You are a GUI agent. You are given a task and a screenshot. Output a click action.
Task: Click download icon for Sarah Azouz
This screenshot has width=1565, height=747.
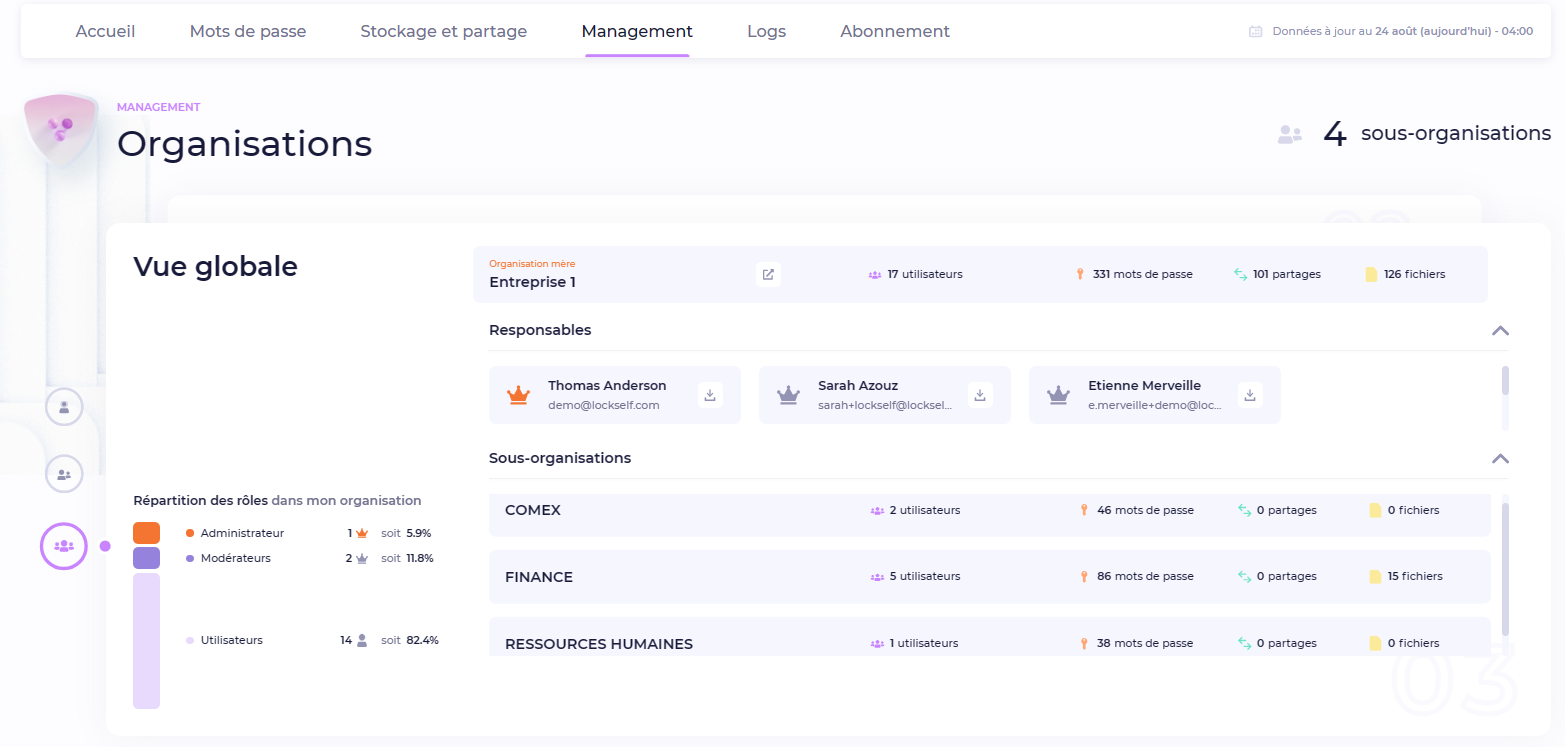point(980,395)
